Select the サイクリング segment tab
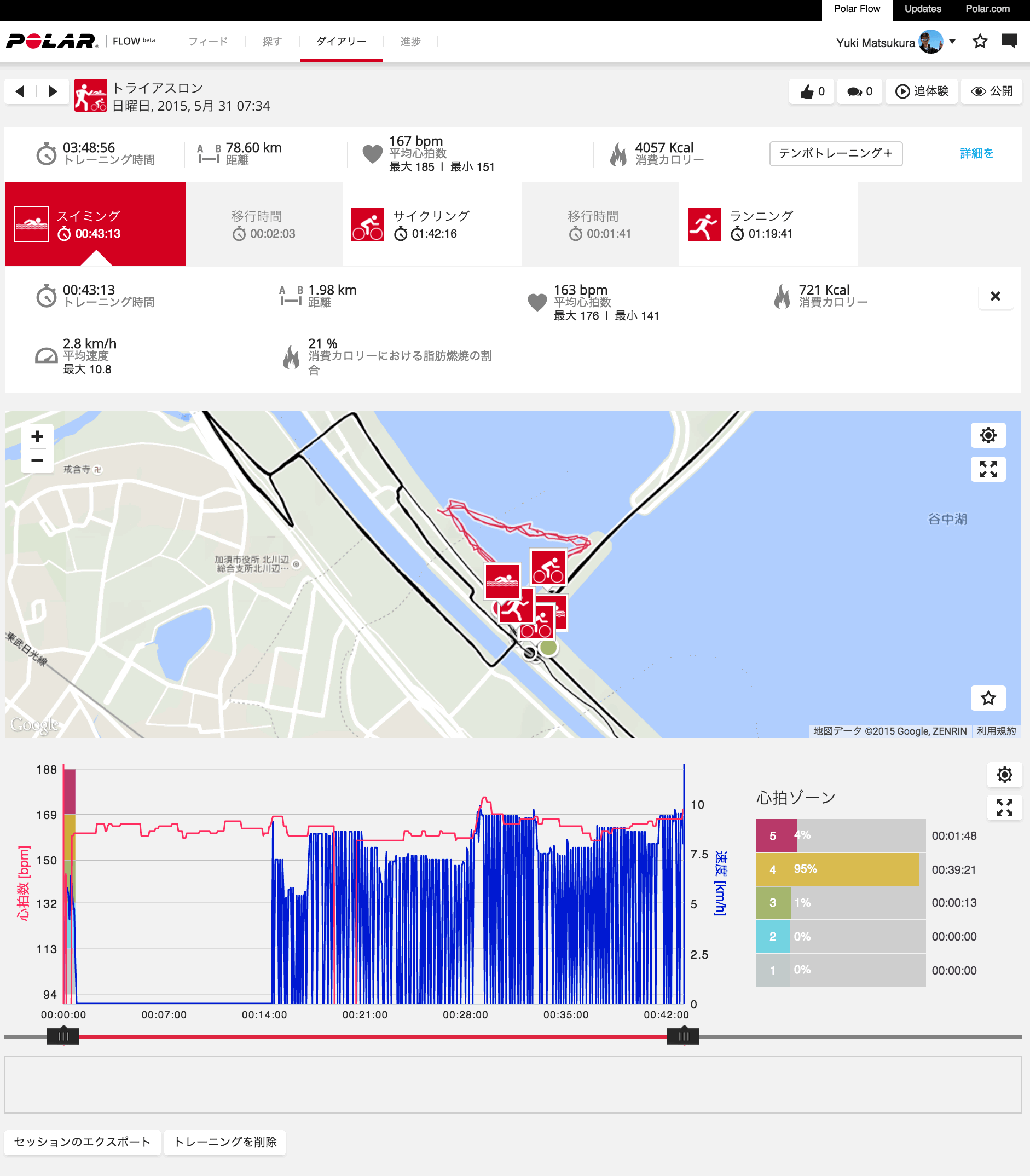 click(x=432, y=224)
